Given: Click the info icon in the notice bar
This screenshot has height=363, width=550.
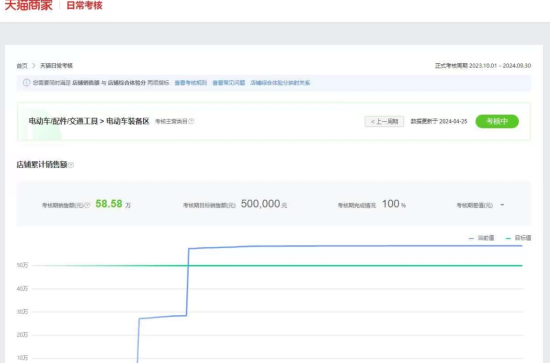Looking at the screenshot, I should point(26,83).
